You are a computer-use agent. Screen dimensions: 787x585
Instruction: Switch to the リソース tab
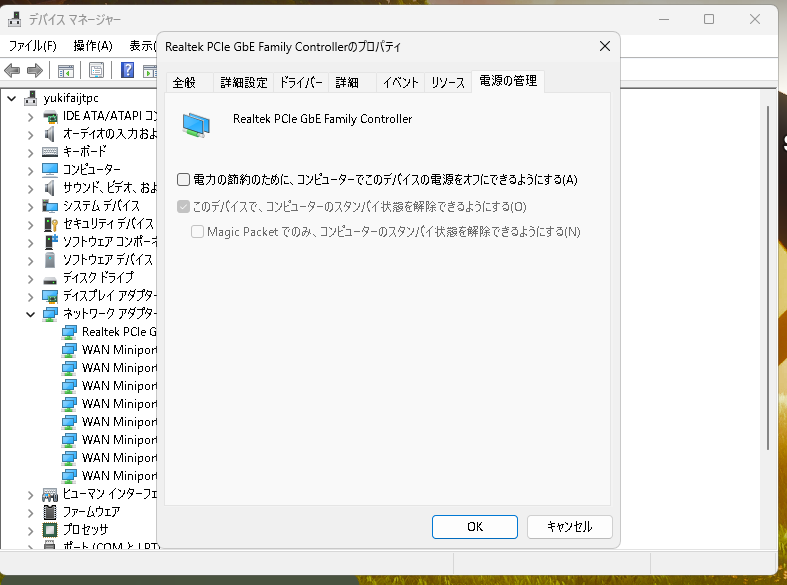448,82
